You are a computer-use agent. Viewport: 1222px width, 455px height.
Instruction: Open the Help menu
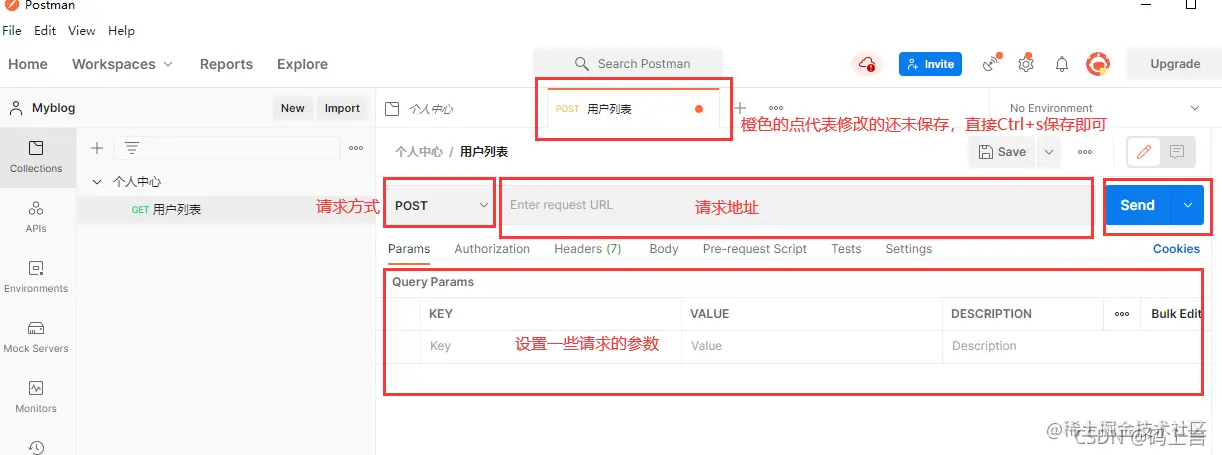tap(121, 31)
